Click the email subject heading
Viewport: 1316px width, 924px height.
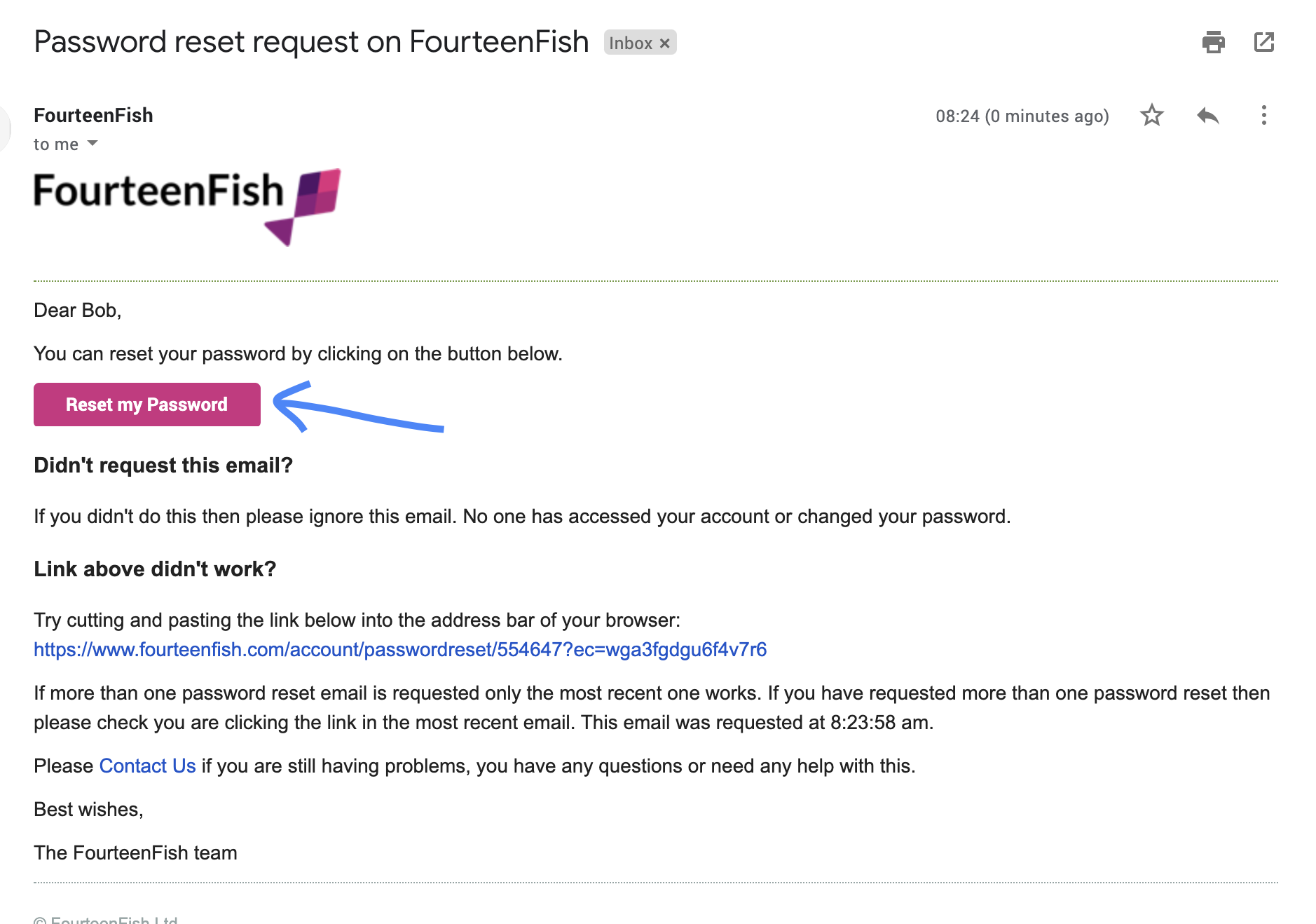tap(311, 42)
